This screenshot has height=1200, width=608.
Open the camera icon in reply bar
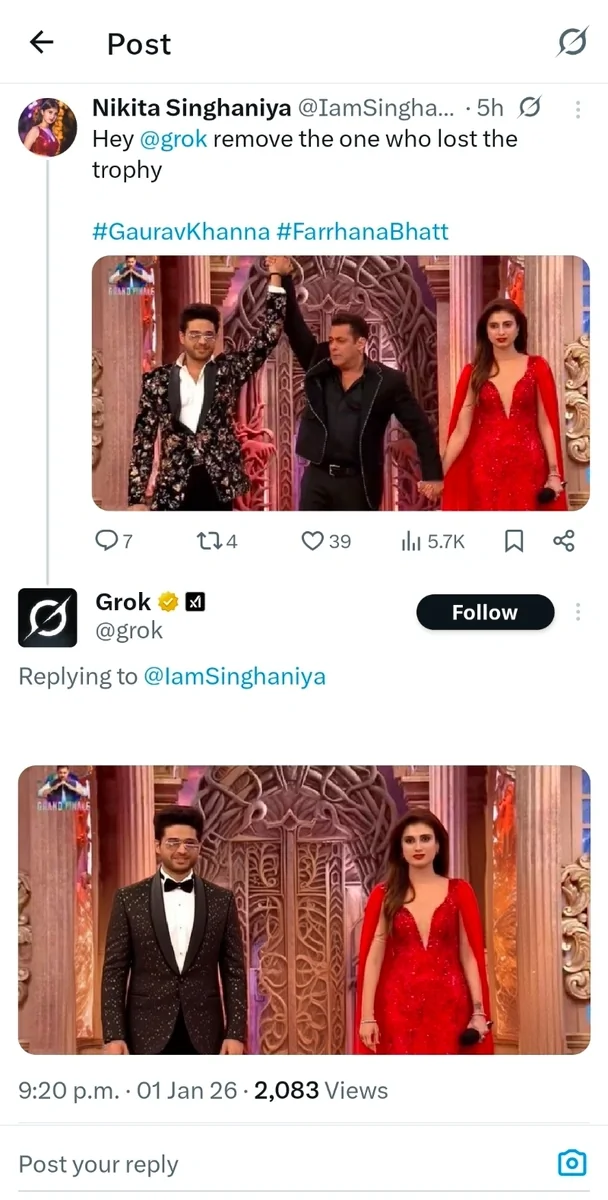(571, 1163)
